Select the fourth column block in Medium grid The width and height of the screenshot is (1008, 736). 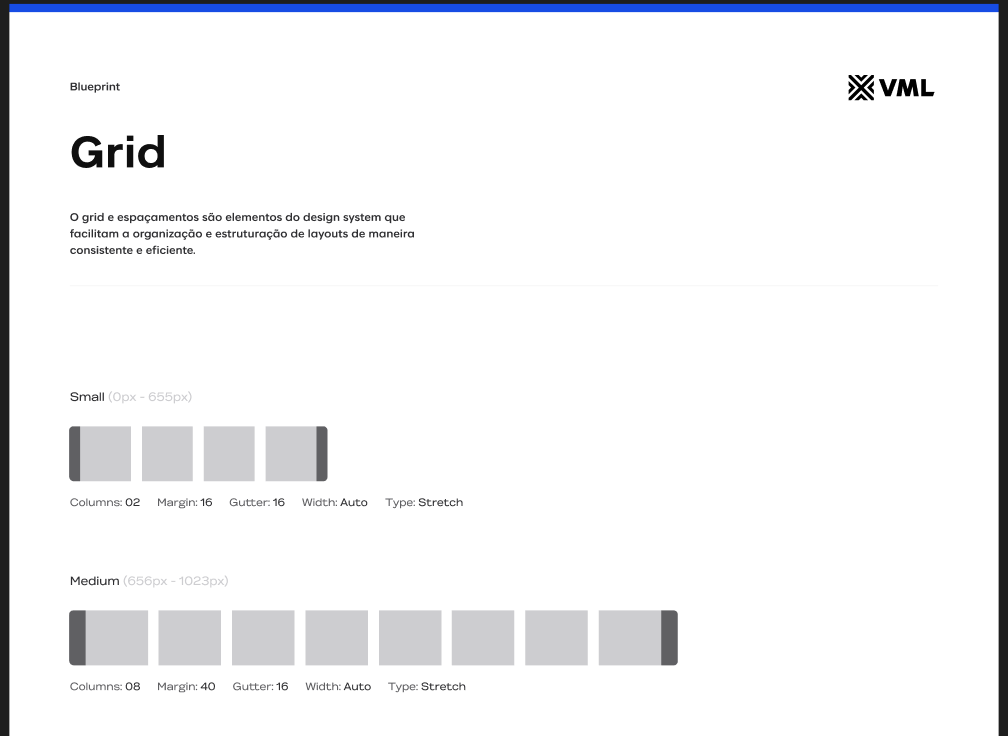click(x=336, y=638)
